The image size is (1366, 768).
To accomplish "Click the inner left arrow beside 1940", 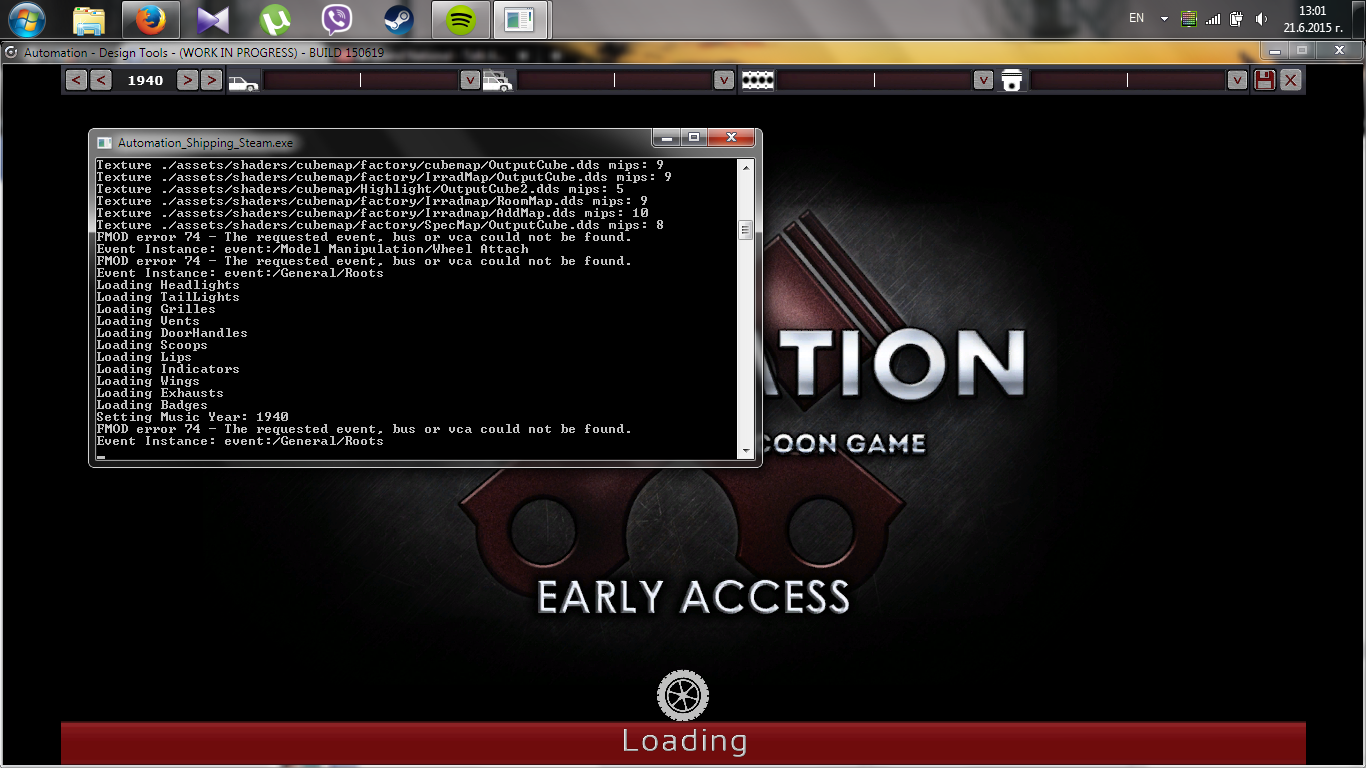I will 101,80.
